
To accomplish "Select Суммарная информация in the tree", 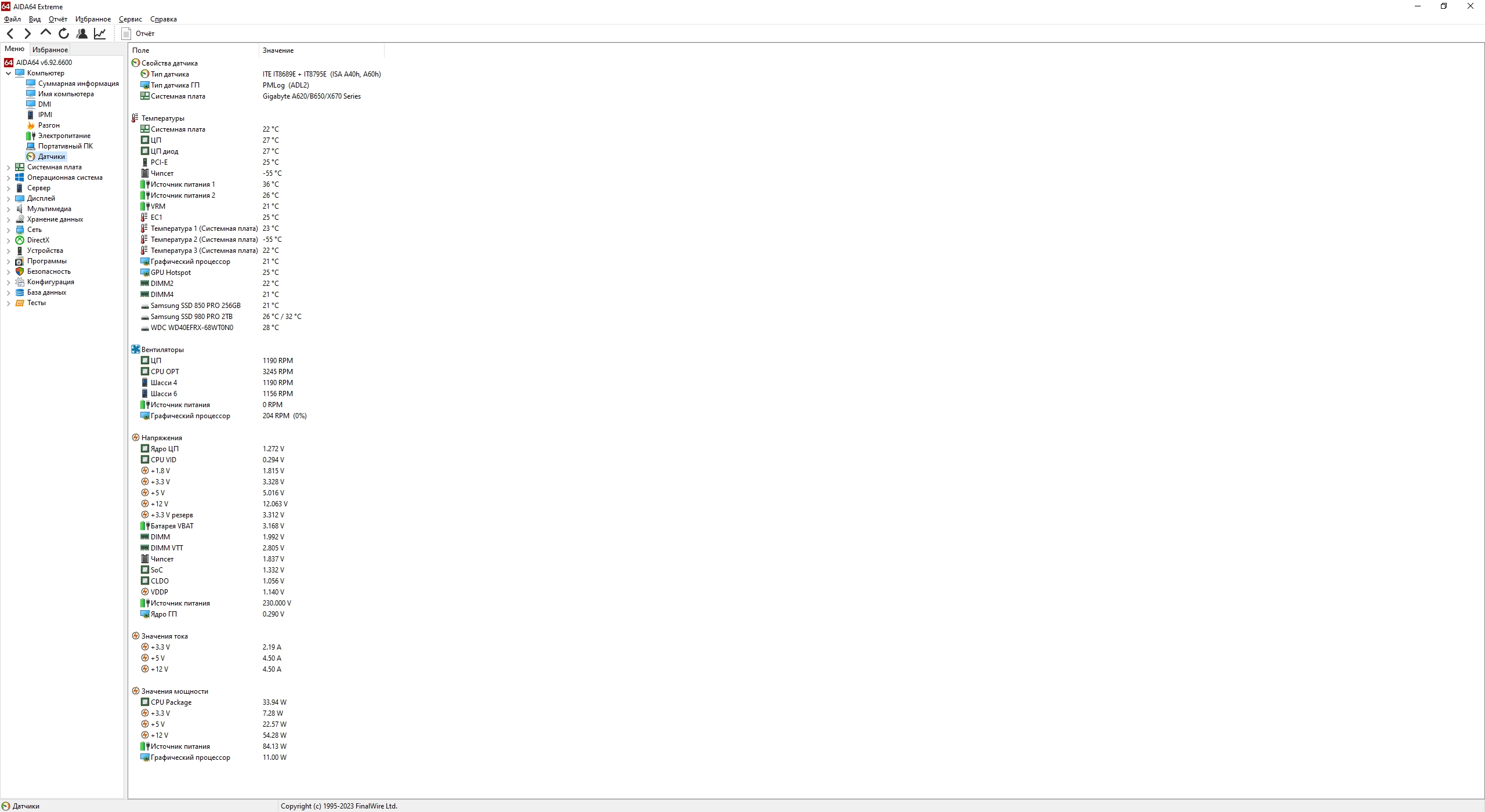I will click(78, 84).
